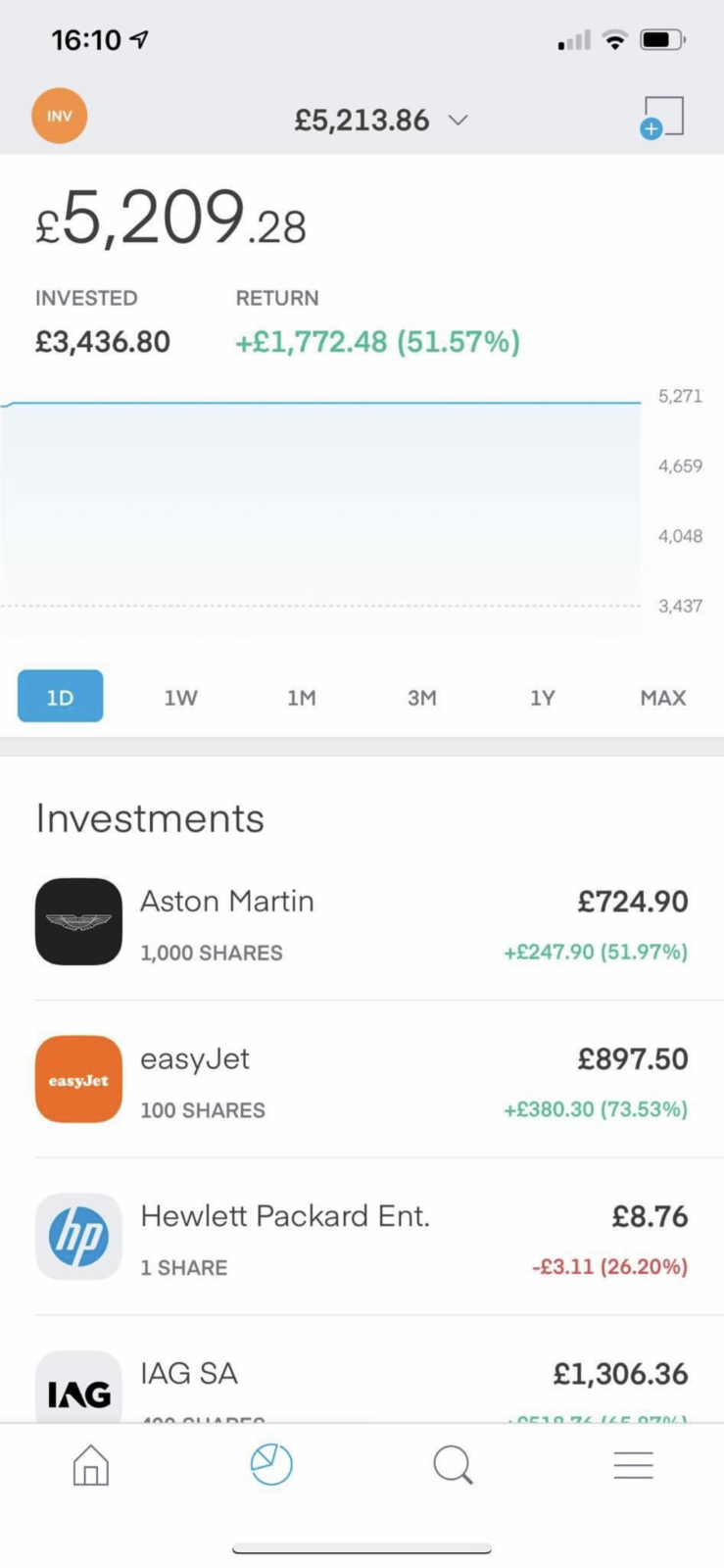Tap the add widget icon top right
Screen dimensions: 724x1568
click(662, 118)
